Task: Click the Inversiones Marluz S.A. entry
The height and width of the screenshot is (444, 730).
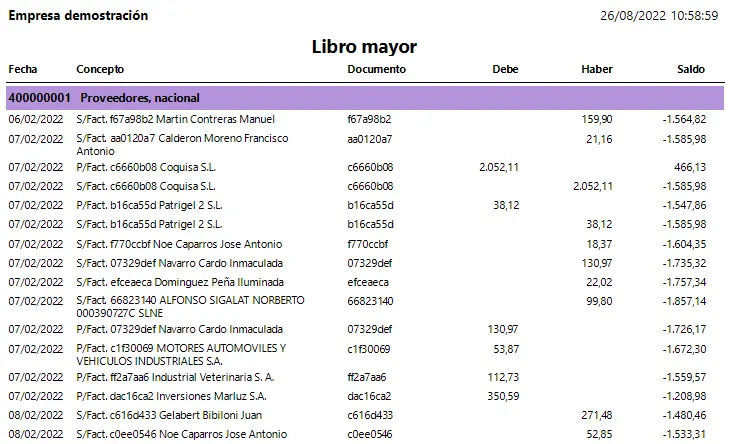Action: point(172,396)
